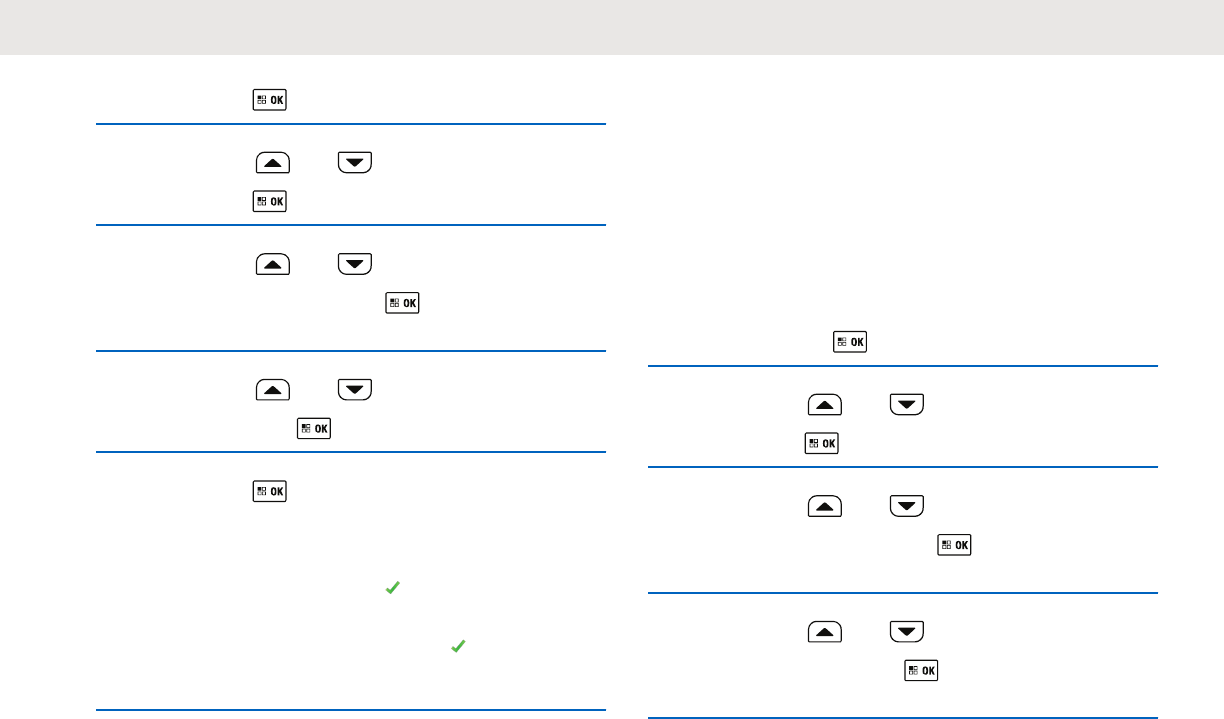Click the bottom OK key icon in right column
The image size is (1224, 719).
(x=921, y=670)
